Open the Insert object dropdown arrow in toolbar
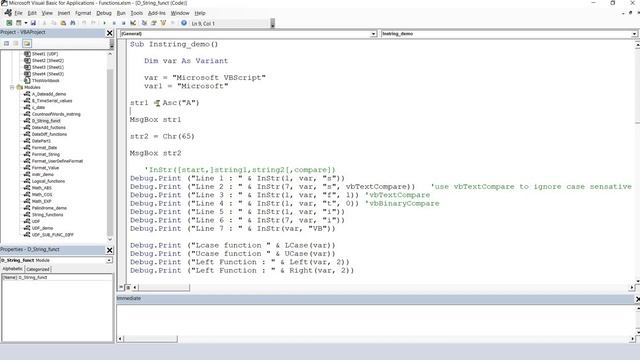The image size is (640, 360). tap(25, 23)
